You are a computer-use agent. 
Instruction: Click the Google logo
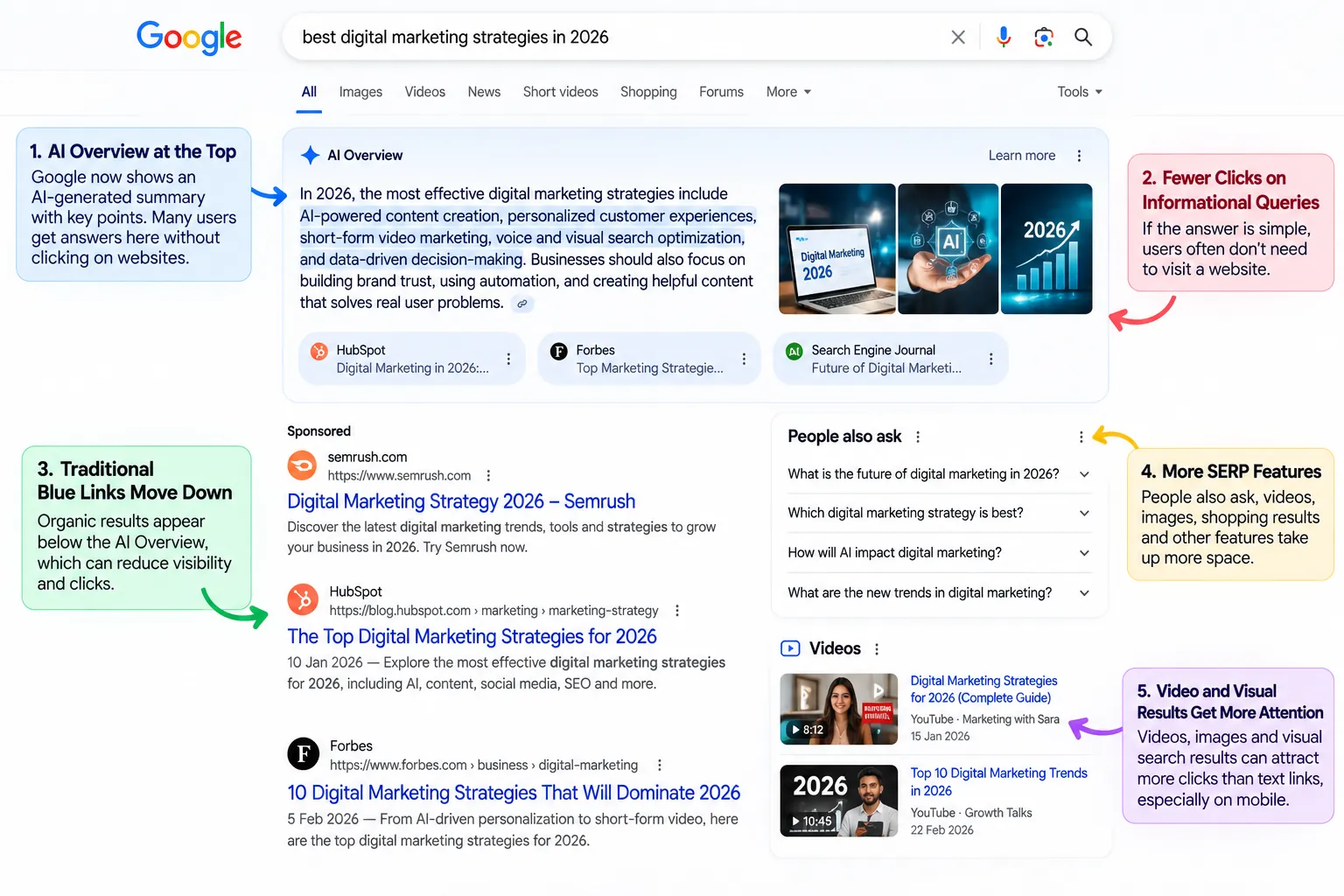189,38
